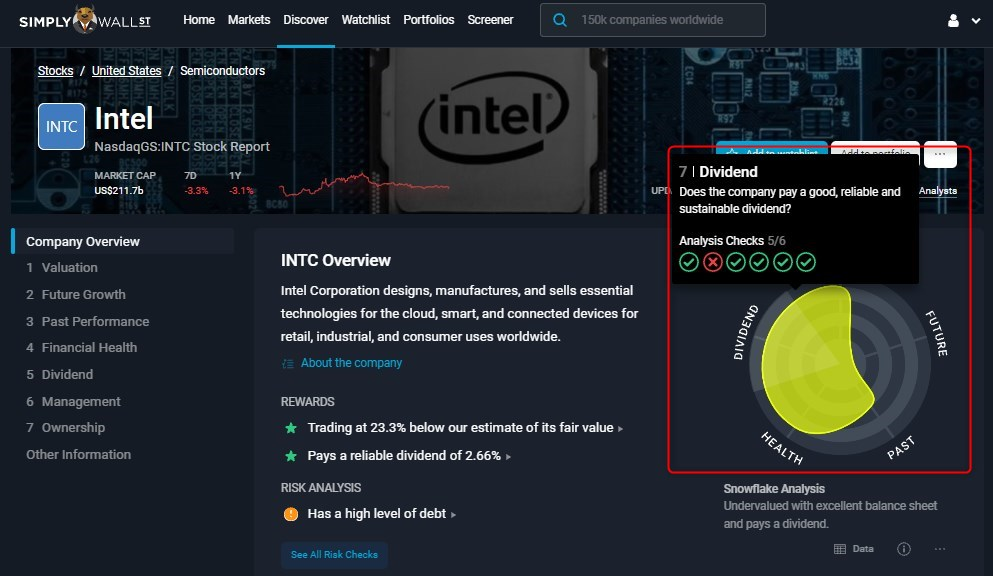Click the FUTURE axis on the snowflake
Viewport: 993px width, 576px height.
tap(937, 334)
